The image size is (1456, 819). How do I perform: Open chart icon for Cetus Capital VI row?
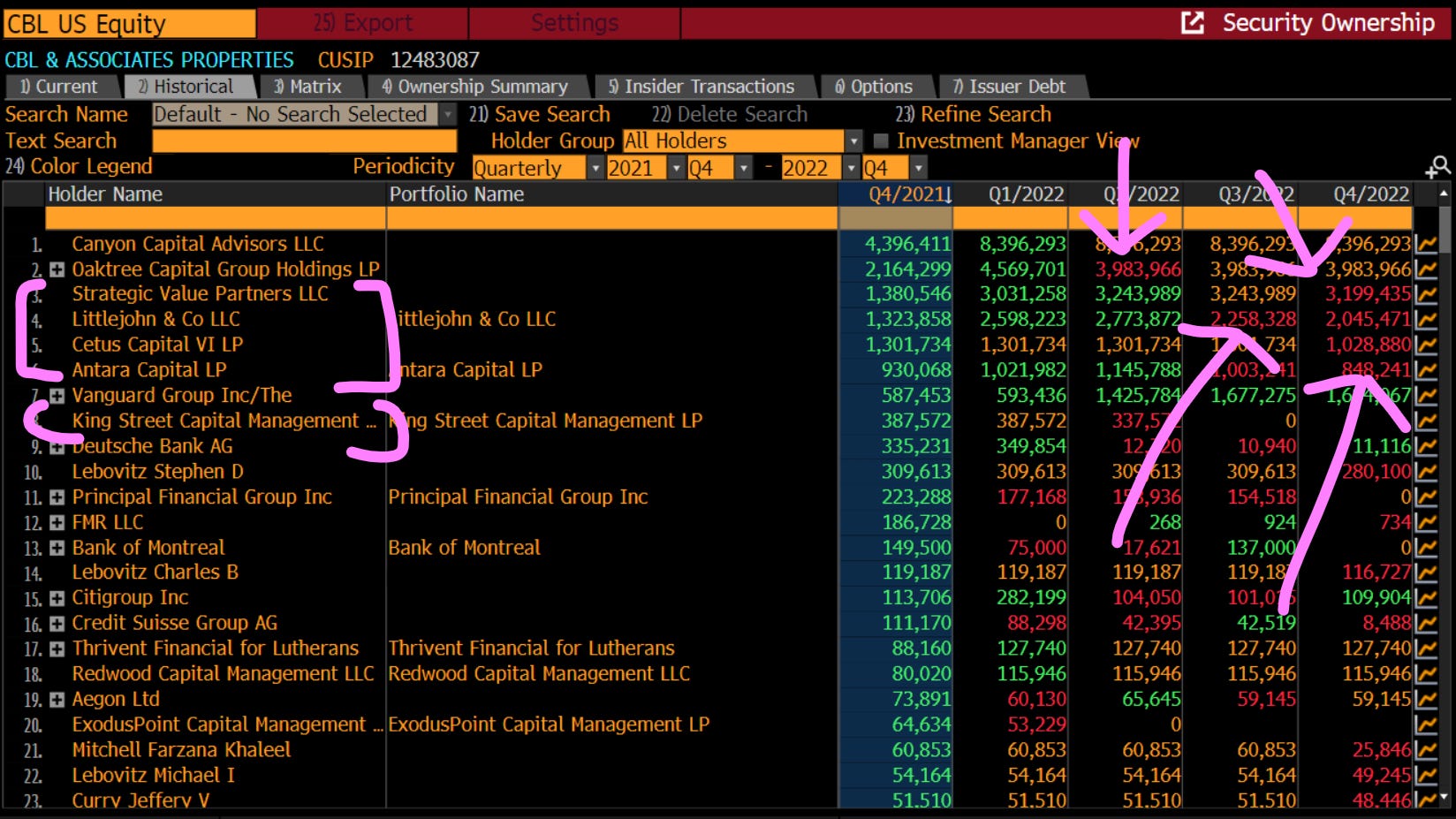pos(1425,345)
